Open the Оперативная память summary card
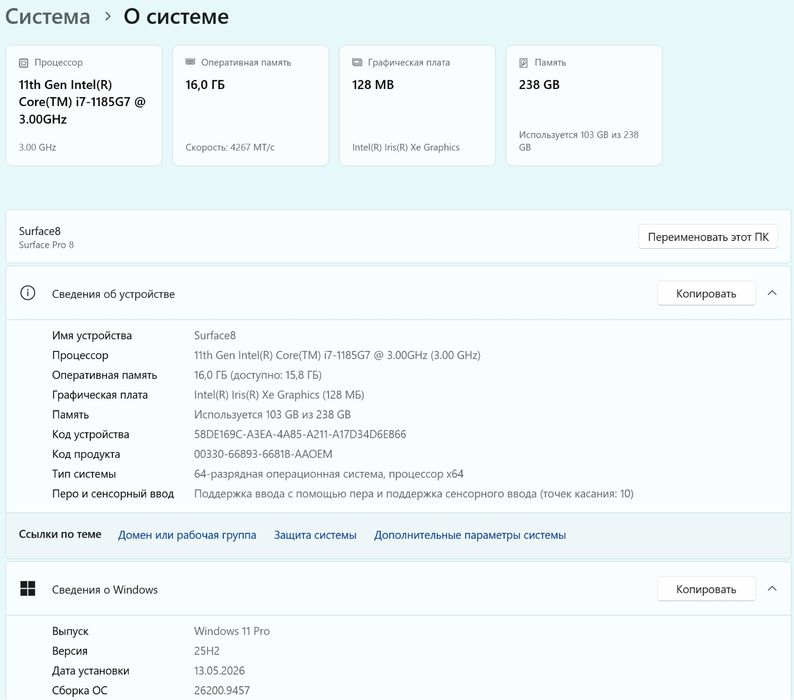794x700 pixels. coord(251,105)
